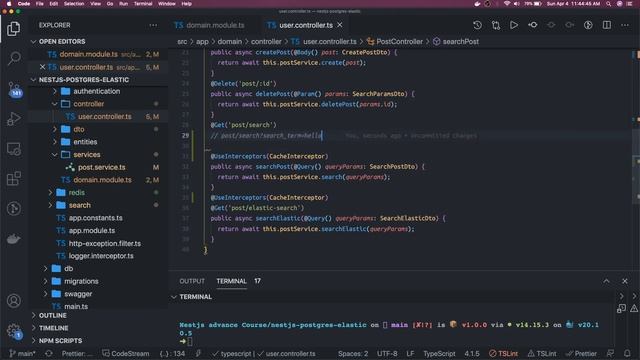
Task: Click the main branch indicator in status bar
Action: click(22, 353)
